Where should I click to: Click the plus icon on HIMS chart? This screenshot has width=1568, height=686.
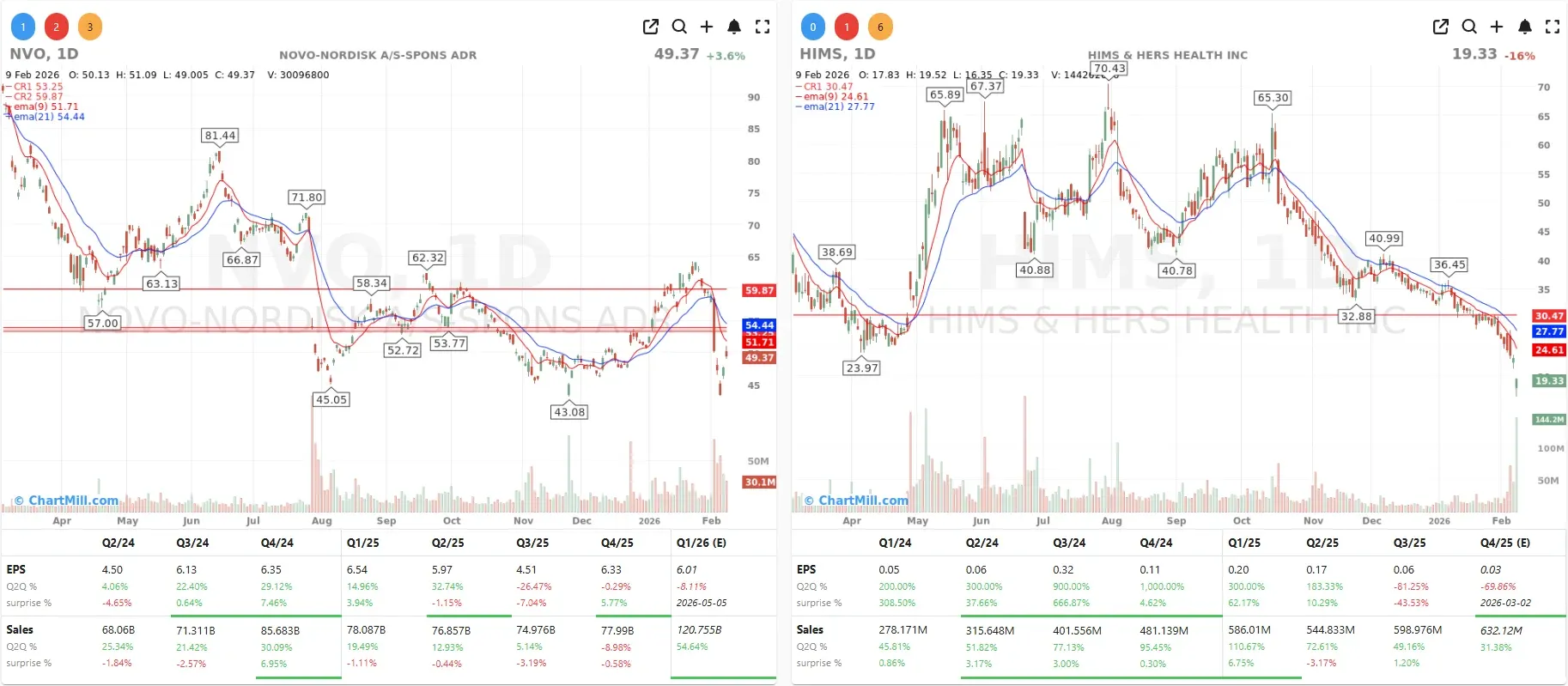tap(1497, 27)
